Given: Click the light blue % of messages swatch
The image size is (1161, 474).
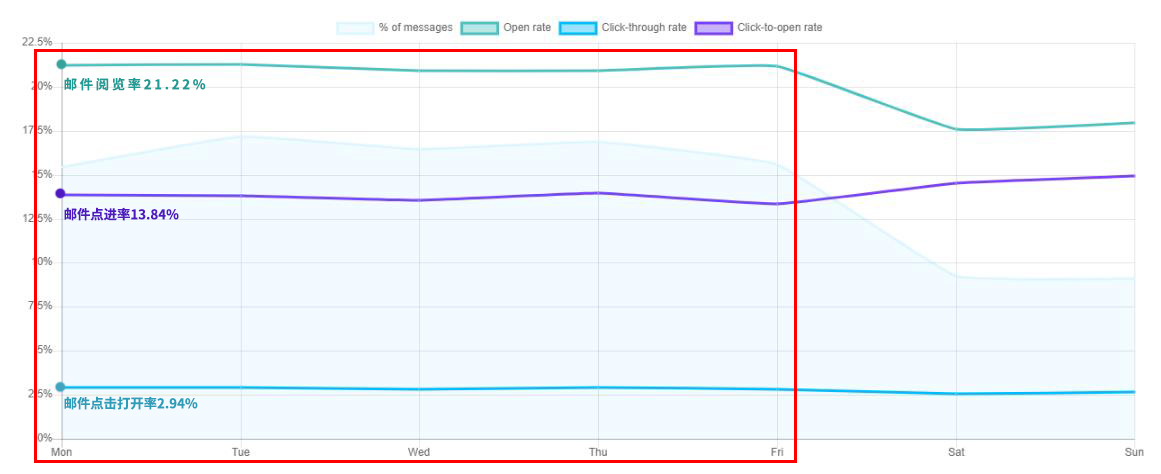Looking at the screenshot, I should [x=356, y=27].
